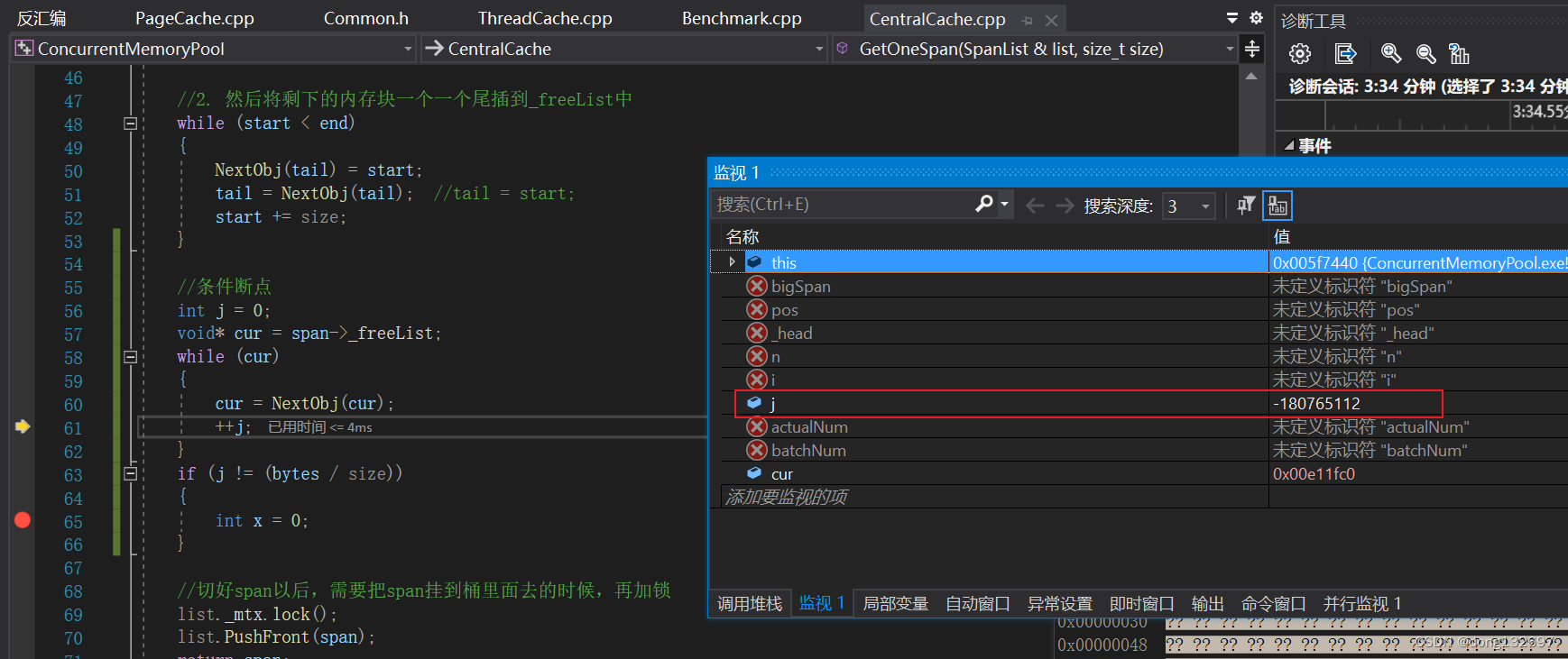Collapse the 事件 section in diagnostics

(x=1289, y=145)
